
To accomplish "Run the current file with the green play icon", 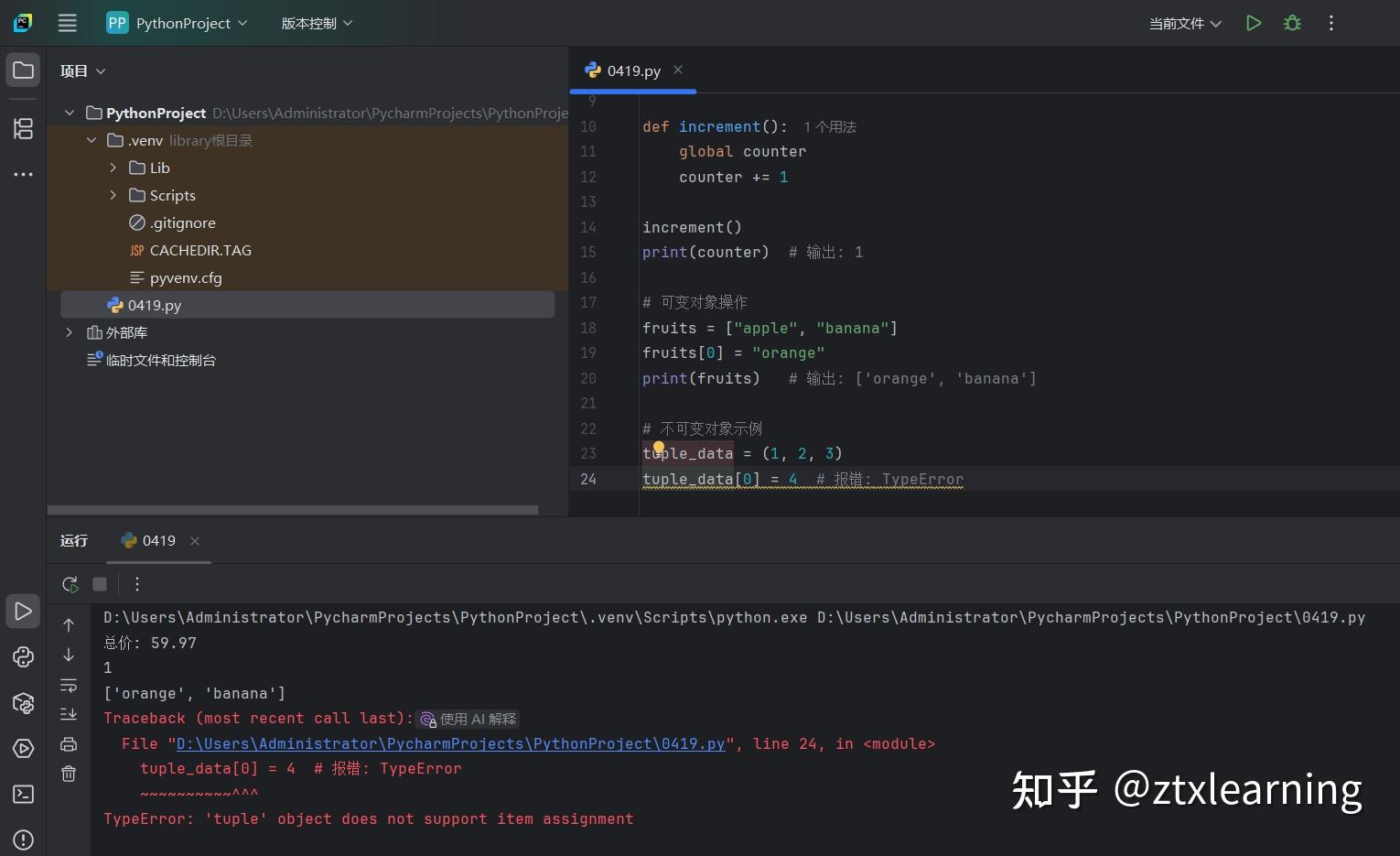I will click(x=1254, y=23).
